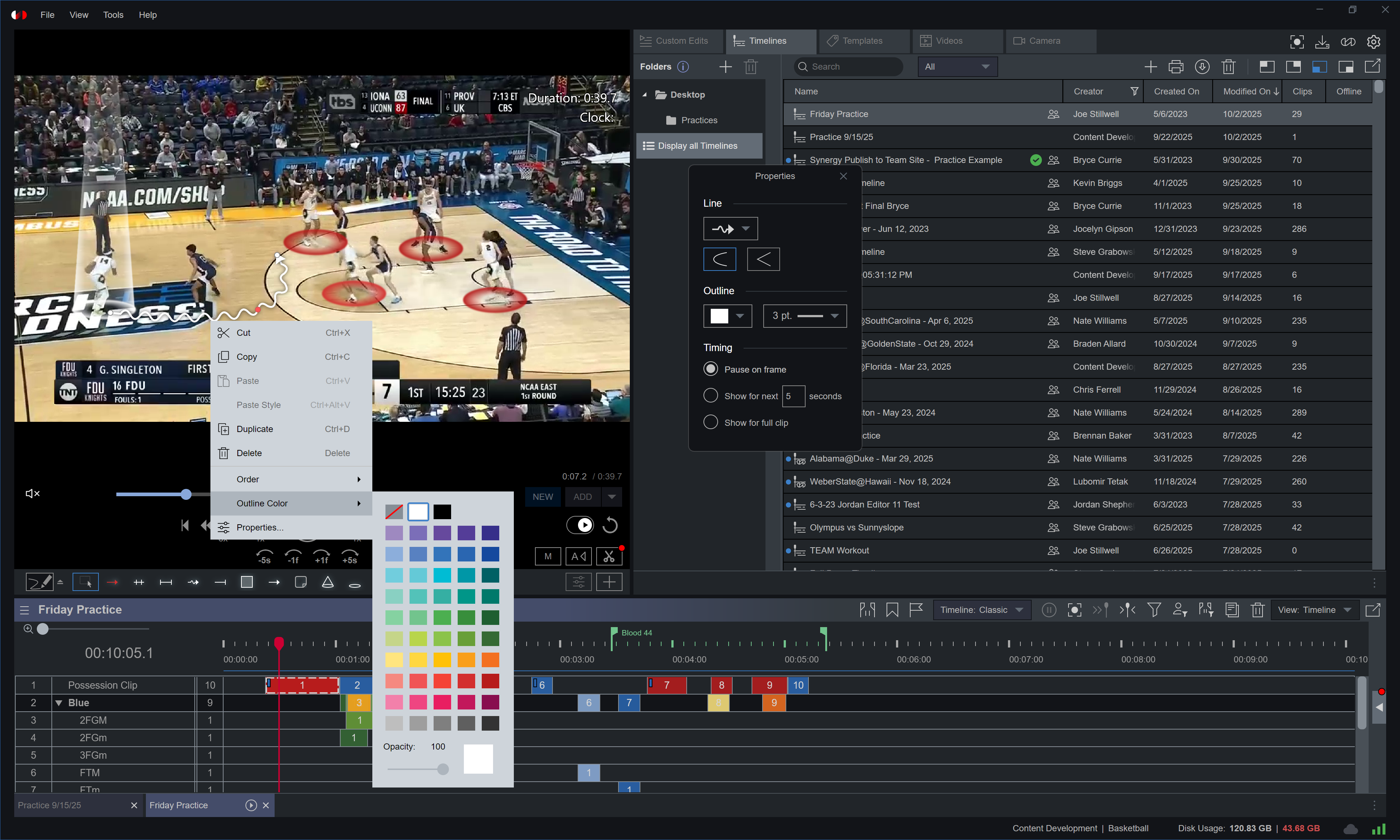The width and height of the screenshot is (1400, 840).
Task: Click the rewind 5 seconds icon
Action: click(264, 556)
